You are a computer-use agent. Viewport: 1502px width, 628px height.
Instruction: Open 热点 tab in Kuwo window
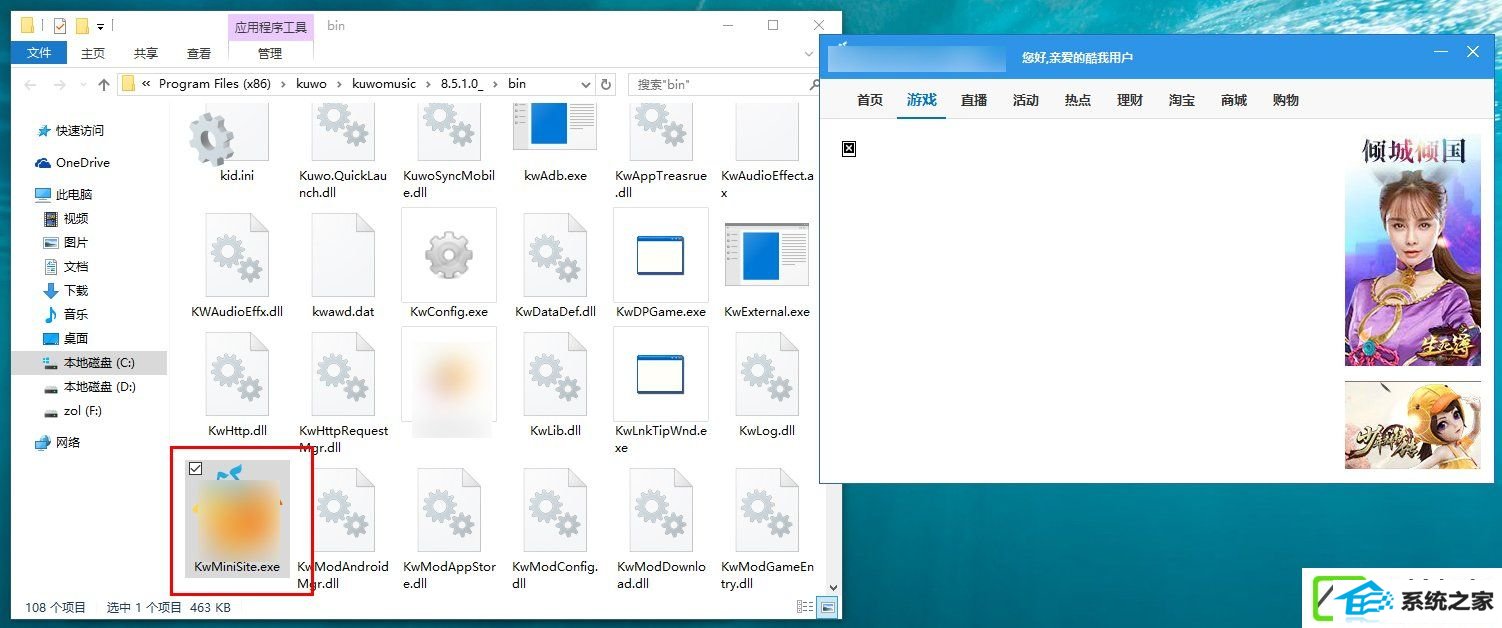[x=1078, y=100]
